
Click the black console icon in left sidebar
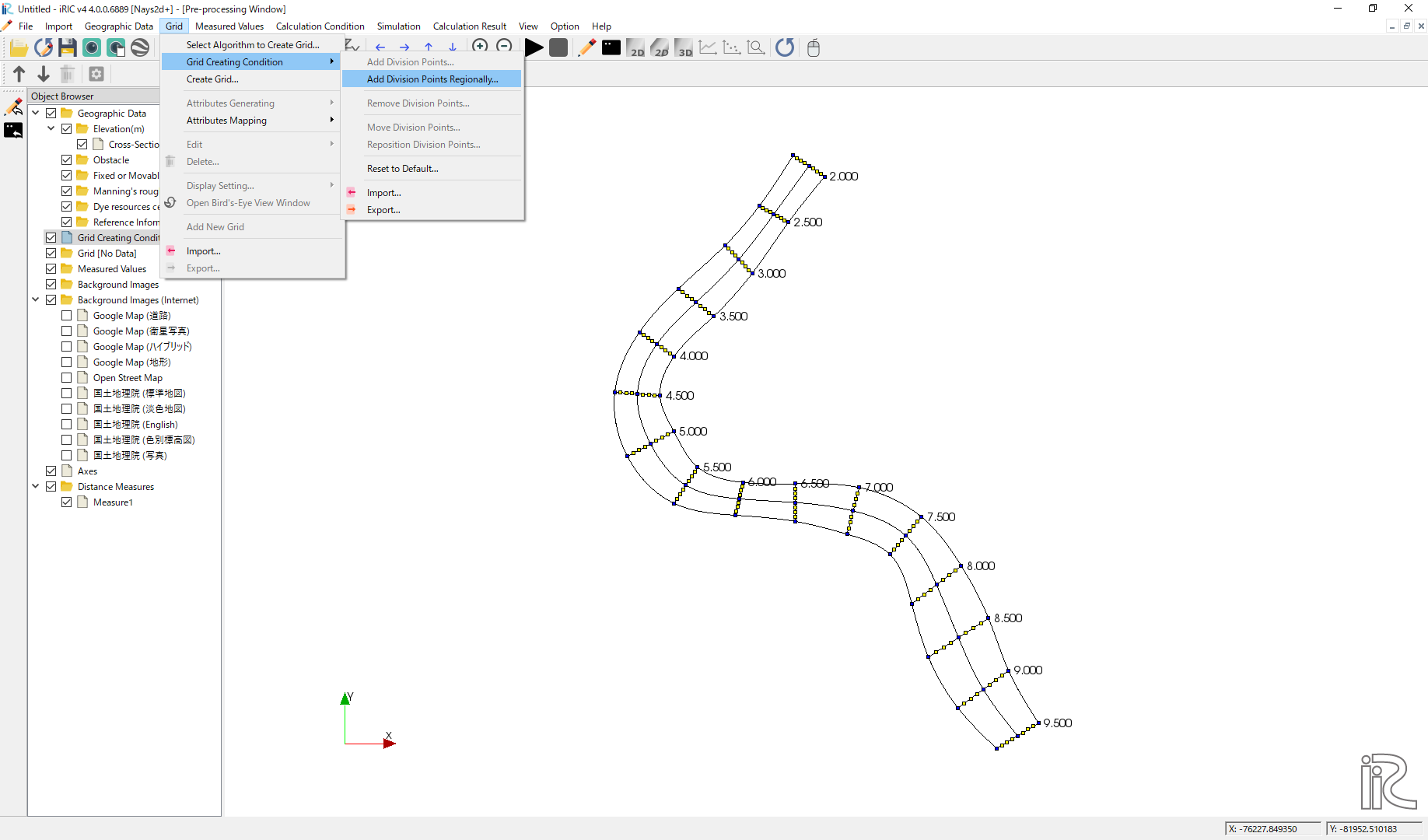13,130
